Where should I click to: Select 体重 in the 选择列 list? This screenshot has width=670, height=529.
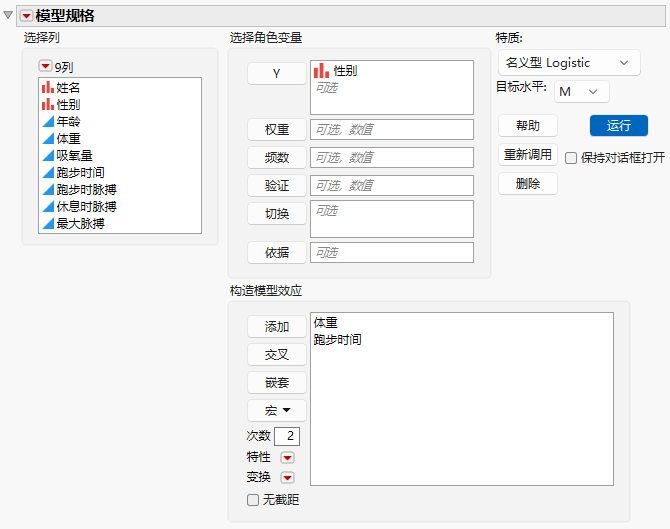coord(120,138)
